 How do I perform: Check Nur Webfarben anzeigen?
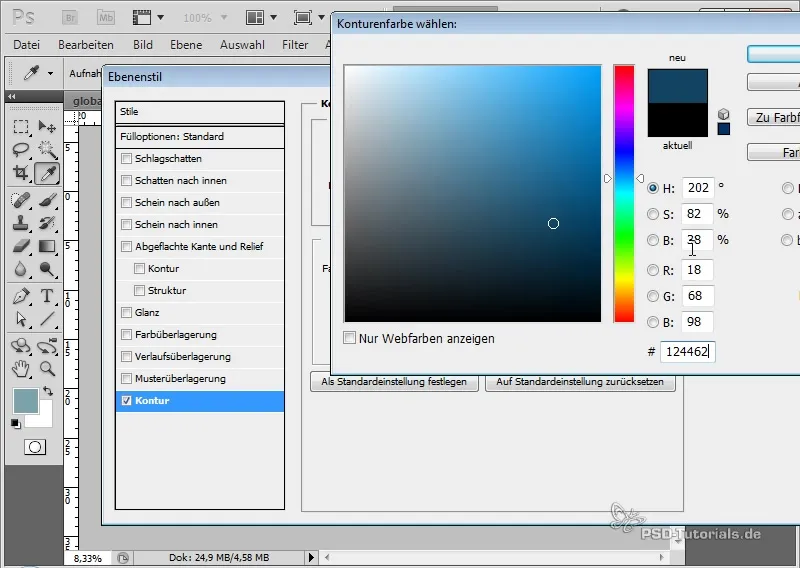(349, 338)
